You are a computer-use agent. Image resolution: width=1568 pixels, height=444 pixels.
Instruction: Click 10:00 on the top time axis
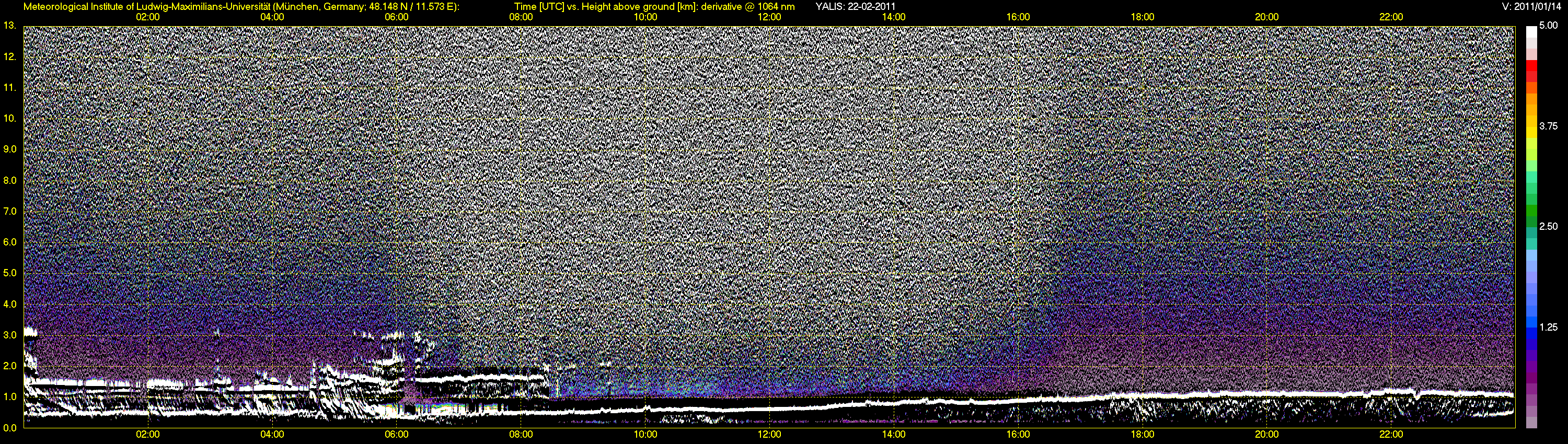(x=645, y=17)
